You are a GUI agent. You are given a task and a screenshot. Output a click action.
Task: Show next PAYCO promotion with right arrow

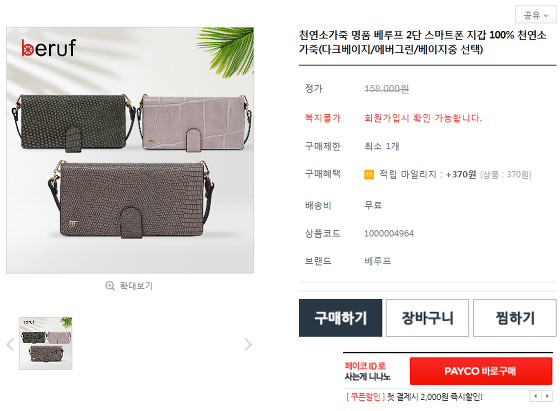(x=547, y=396)
